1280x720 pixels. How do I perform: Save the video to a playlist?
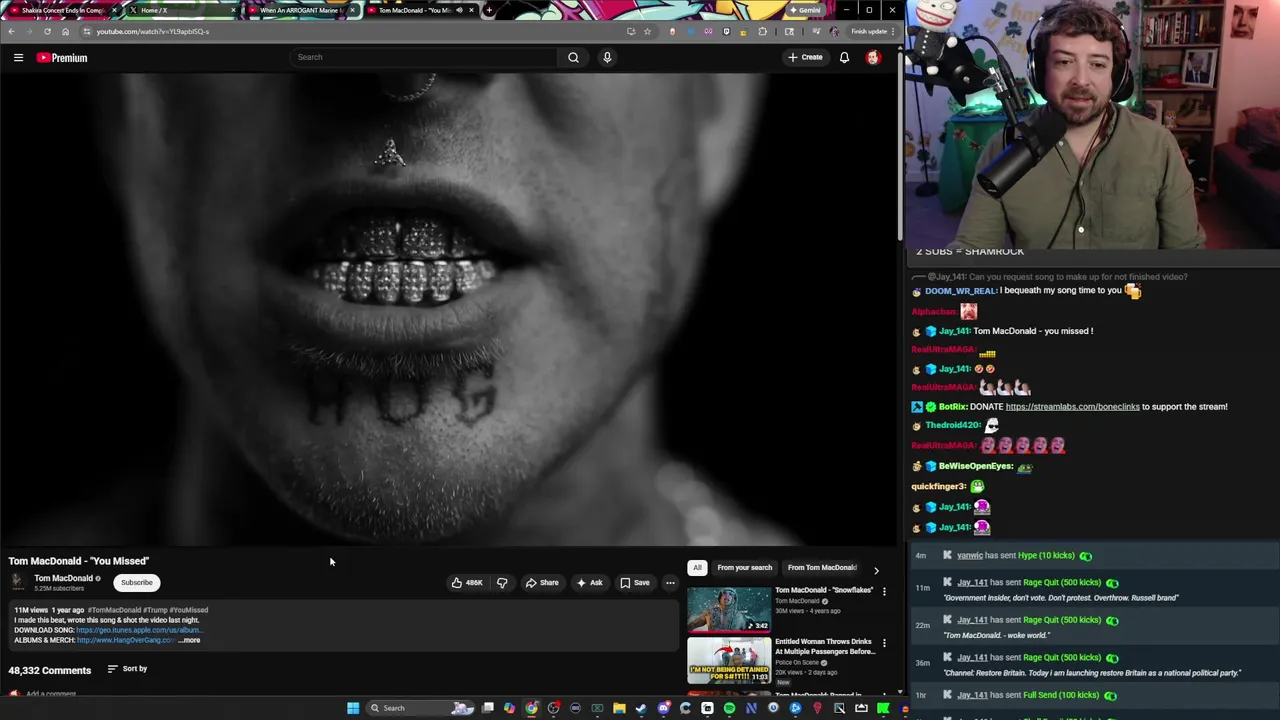tap(634, 582)
